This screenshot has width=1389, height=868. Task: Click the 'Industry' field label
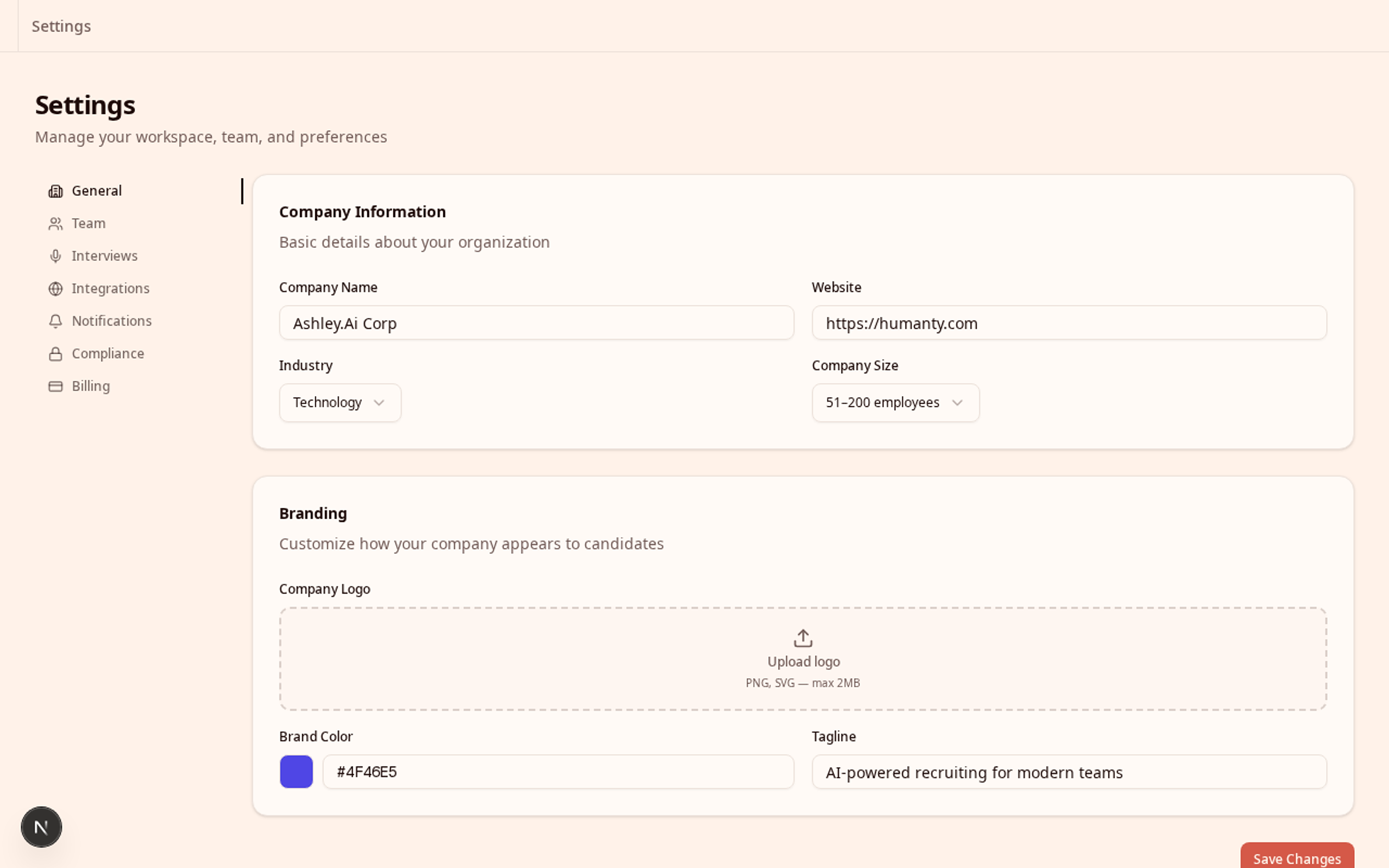(x=305, y=366)
